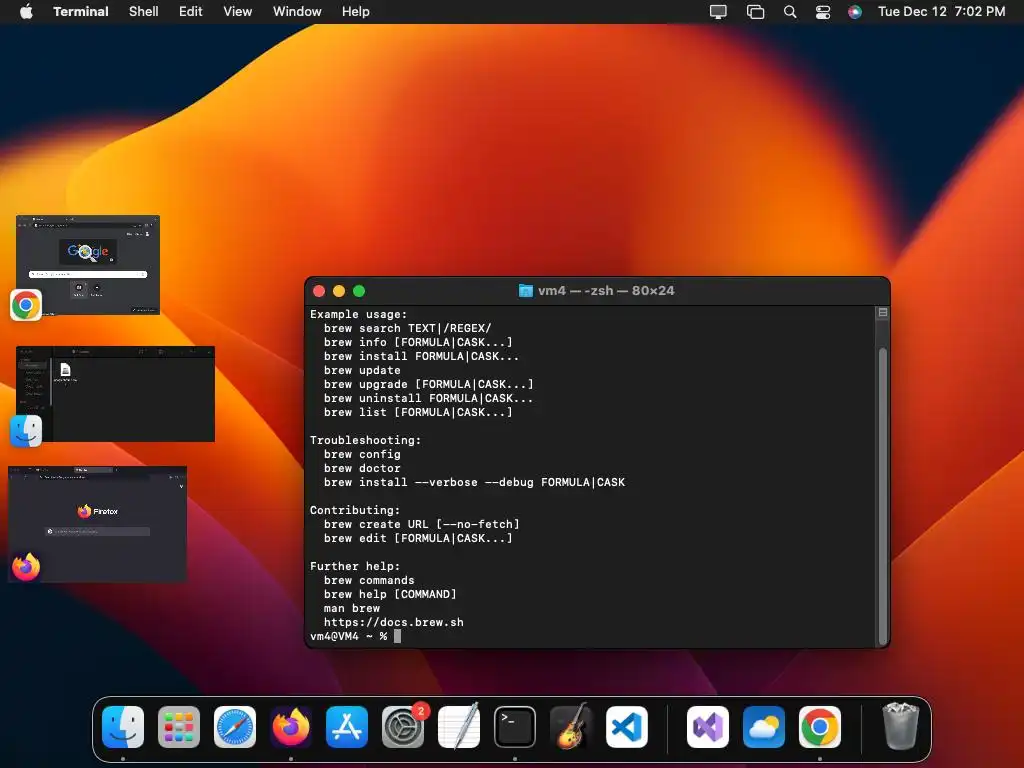Screen dimensions: 1024x768
Task: Open Visual Studio purple icon in Dock
Action: point(708,727)
